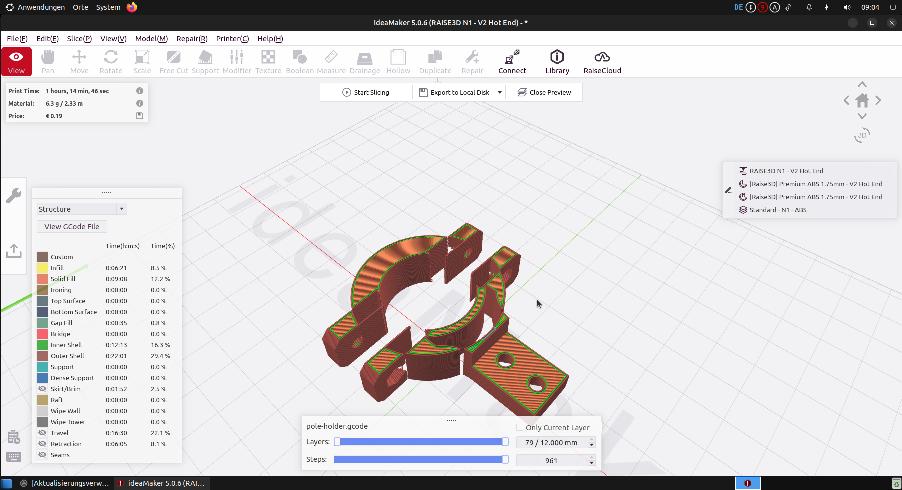
Task: Open Firefox from the top panel
Action: point(132,7)
